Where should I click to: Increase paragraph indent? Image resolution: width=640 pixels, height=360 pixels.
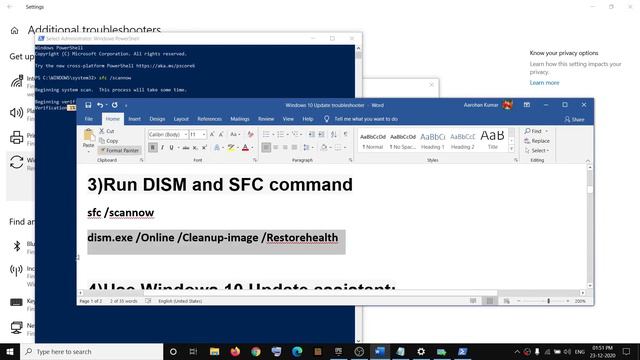coord(322,134)
